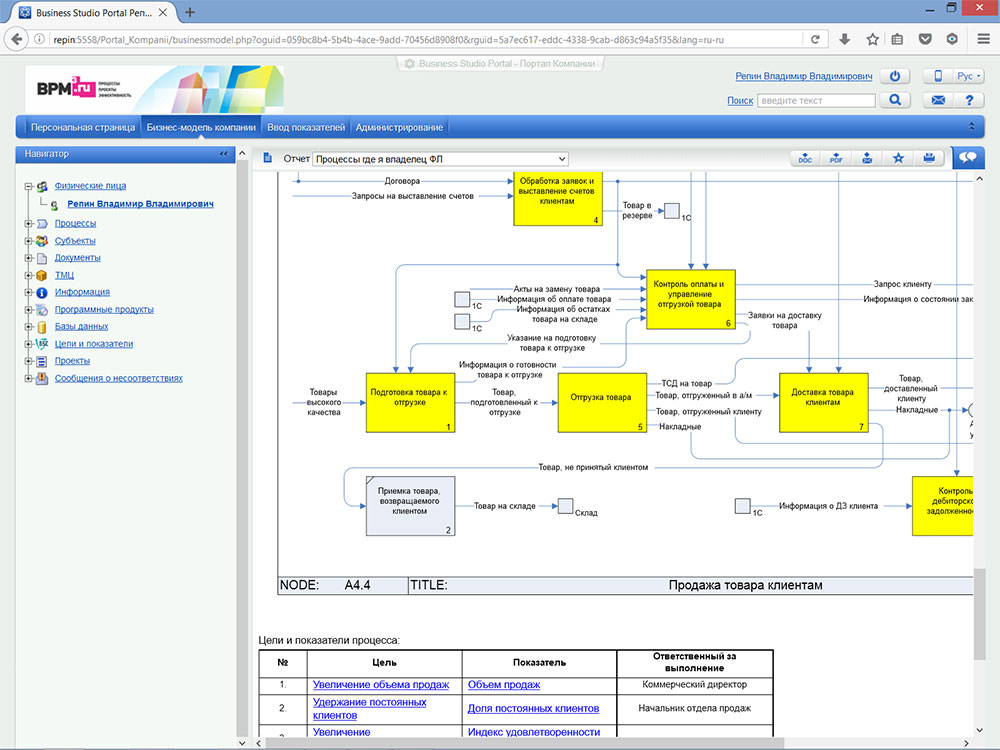This screenshot has width=1000, height=750.
Task: Switch to Персональная страница tab
Action: (x=83, y=127)
